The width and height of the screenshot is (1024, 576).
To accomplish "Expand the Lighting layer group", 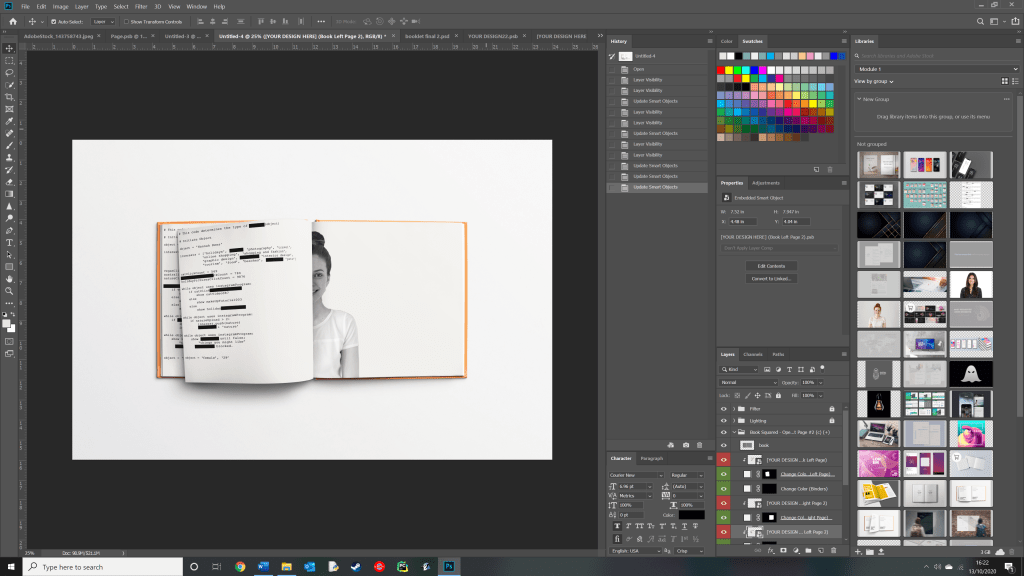I will 734,420.
